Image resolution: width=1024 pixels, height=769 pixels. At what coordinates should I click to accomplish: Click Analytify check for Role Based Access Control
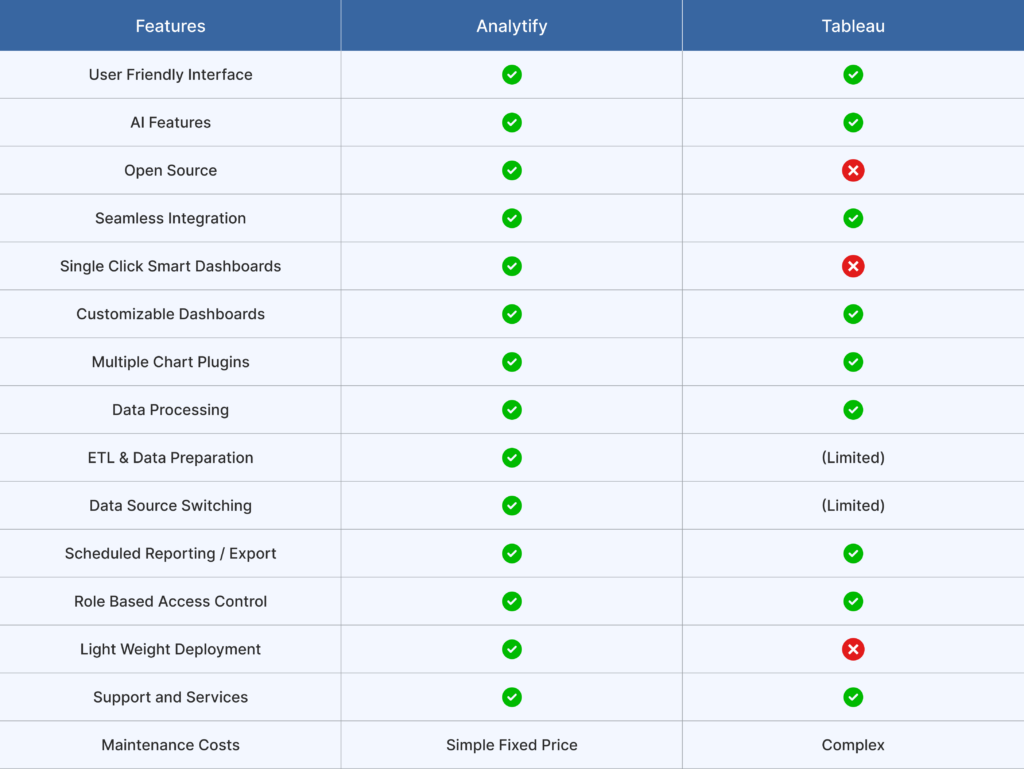512,601
